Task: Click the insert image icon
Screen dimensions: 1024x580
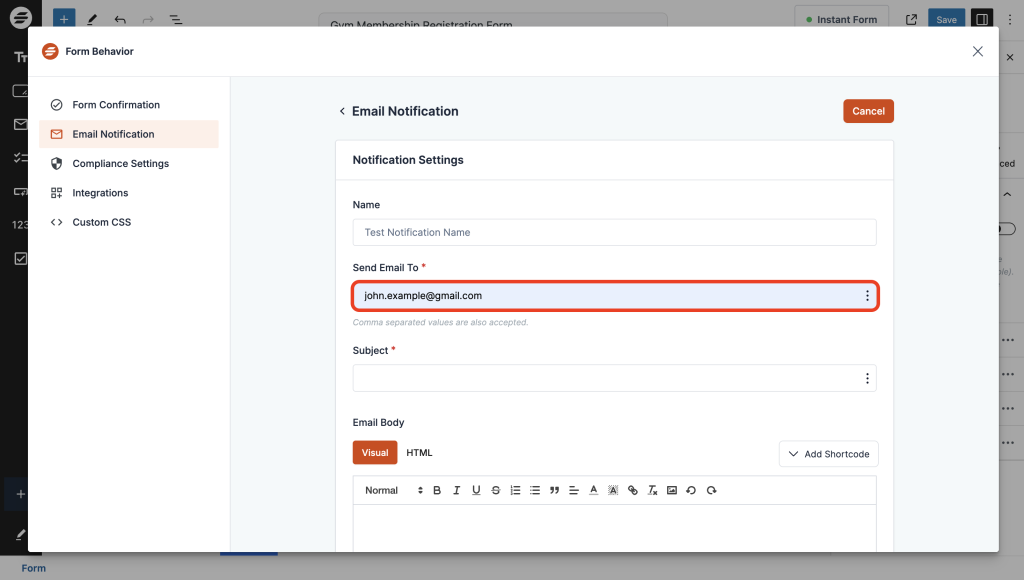Action: click(672, 491)
